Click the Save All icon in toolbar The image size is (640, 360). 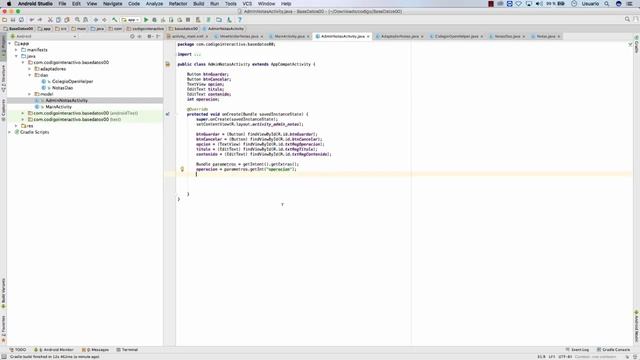(13, 20)
